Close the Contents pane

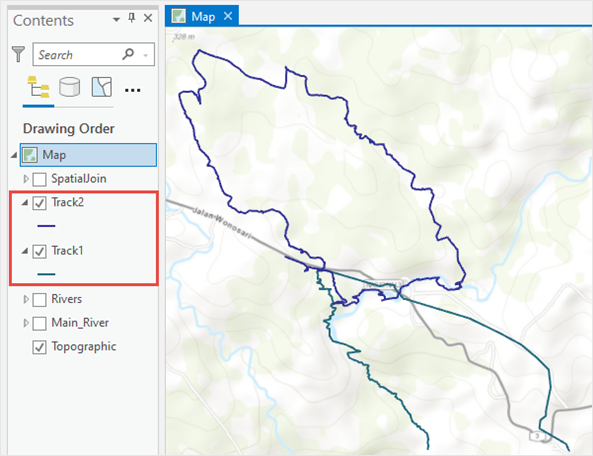pos(148,18)
